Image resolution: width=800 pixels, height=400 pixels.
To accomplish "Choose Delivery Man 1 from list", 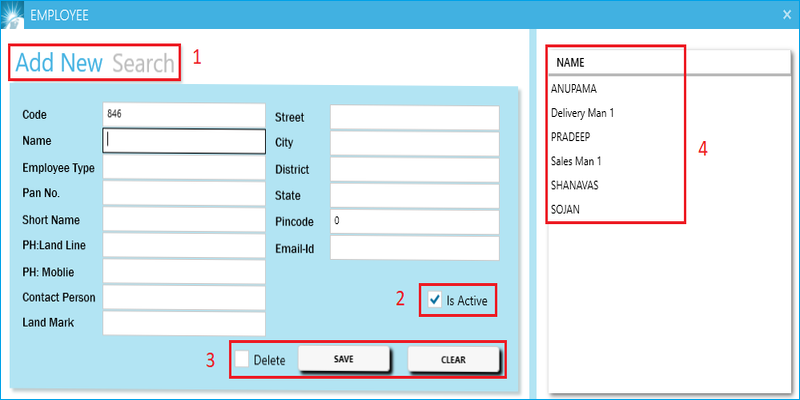I will tap(582, 113).
